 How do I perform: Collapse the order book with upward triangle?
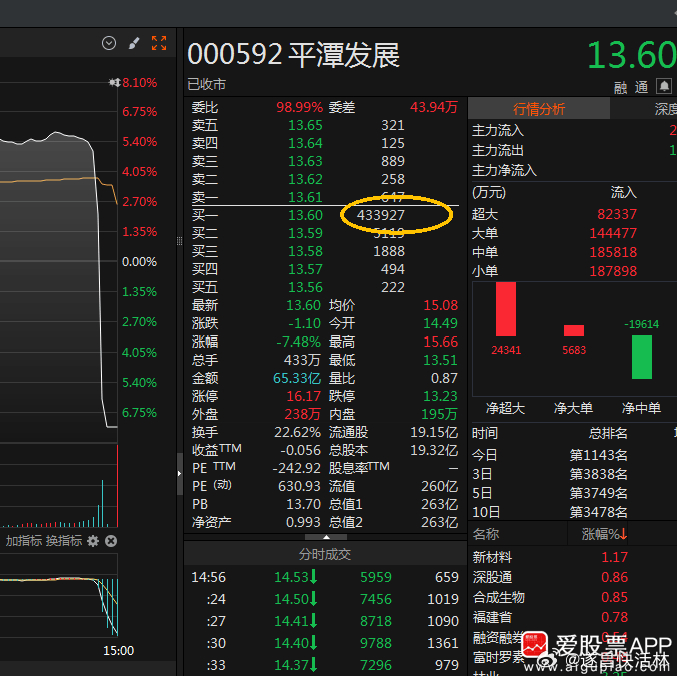click(x=326, y=537)
